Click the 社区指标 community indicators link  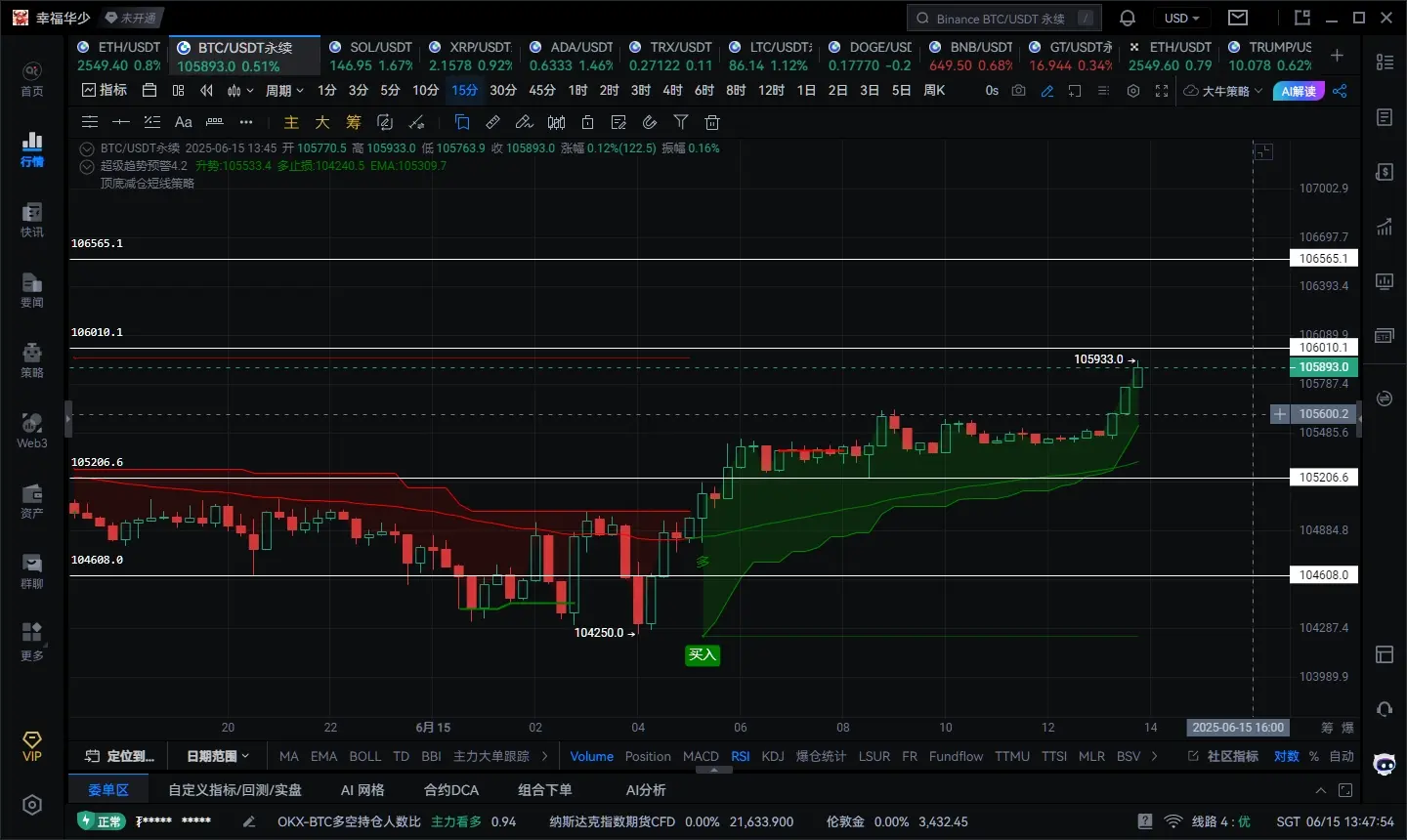(x=1223, y=756)
